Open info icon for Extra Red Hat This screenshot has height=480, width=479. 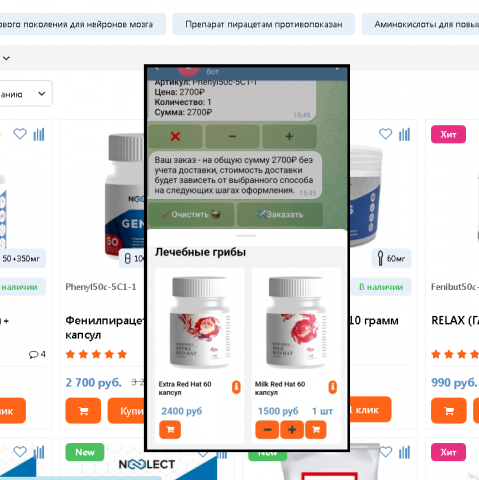tap(236, 387)
